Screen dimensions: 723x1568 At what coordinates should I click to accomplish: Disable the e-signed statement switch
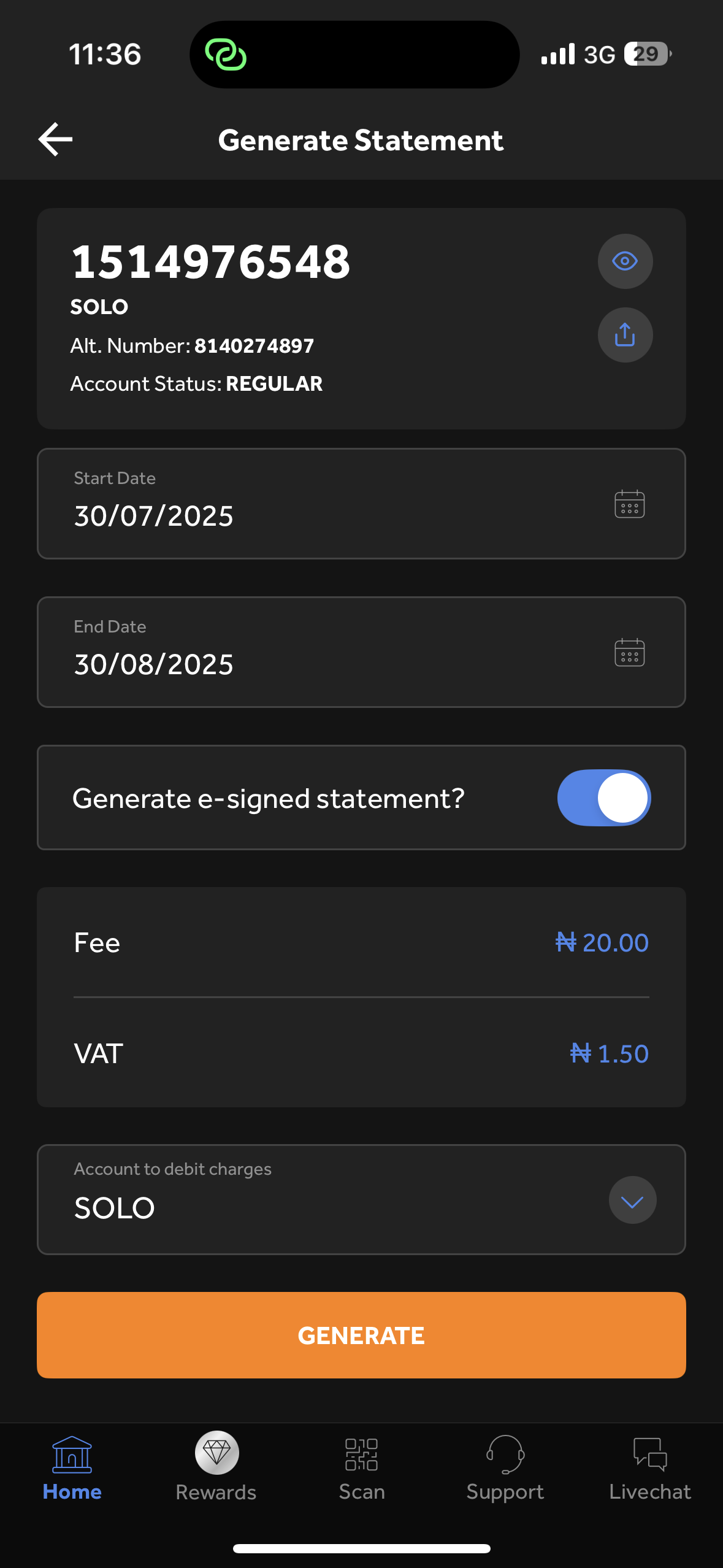pyautogui.click(x=603, y=797)
